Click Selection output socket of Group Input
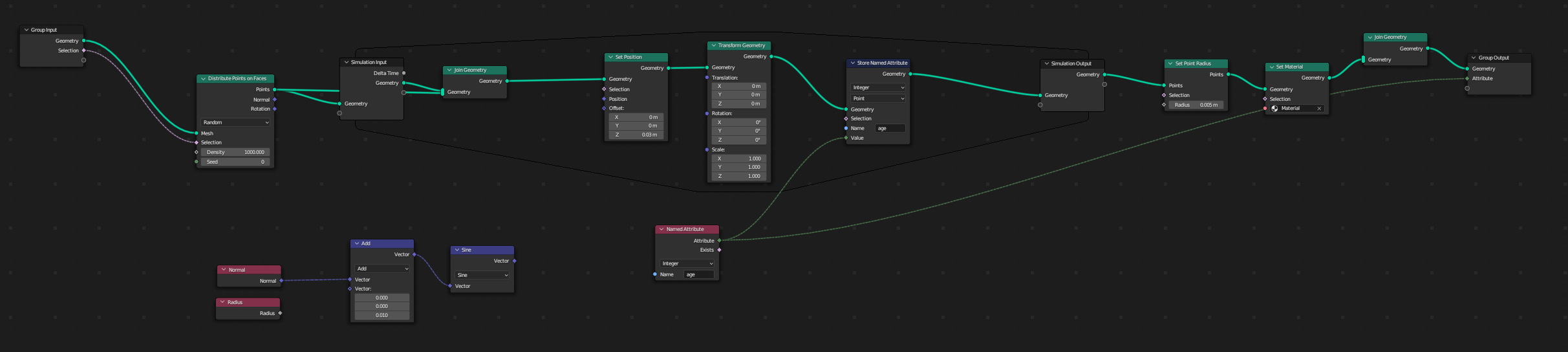Image resolution: width=1568 pixels, height=352 pixels. coord(83,50)
